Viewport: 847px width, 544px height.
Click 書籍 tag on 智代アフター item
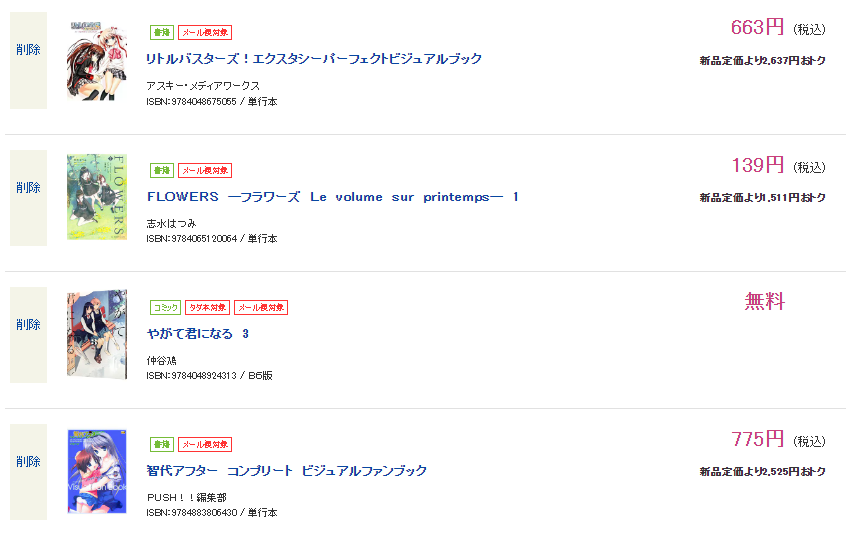(x=161, y=444)
